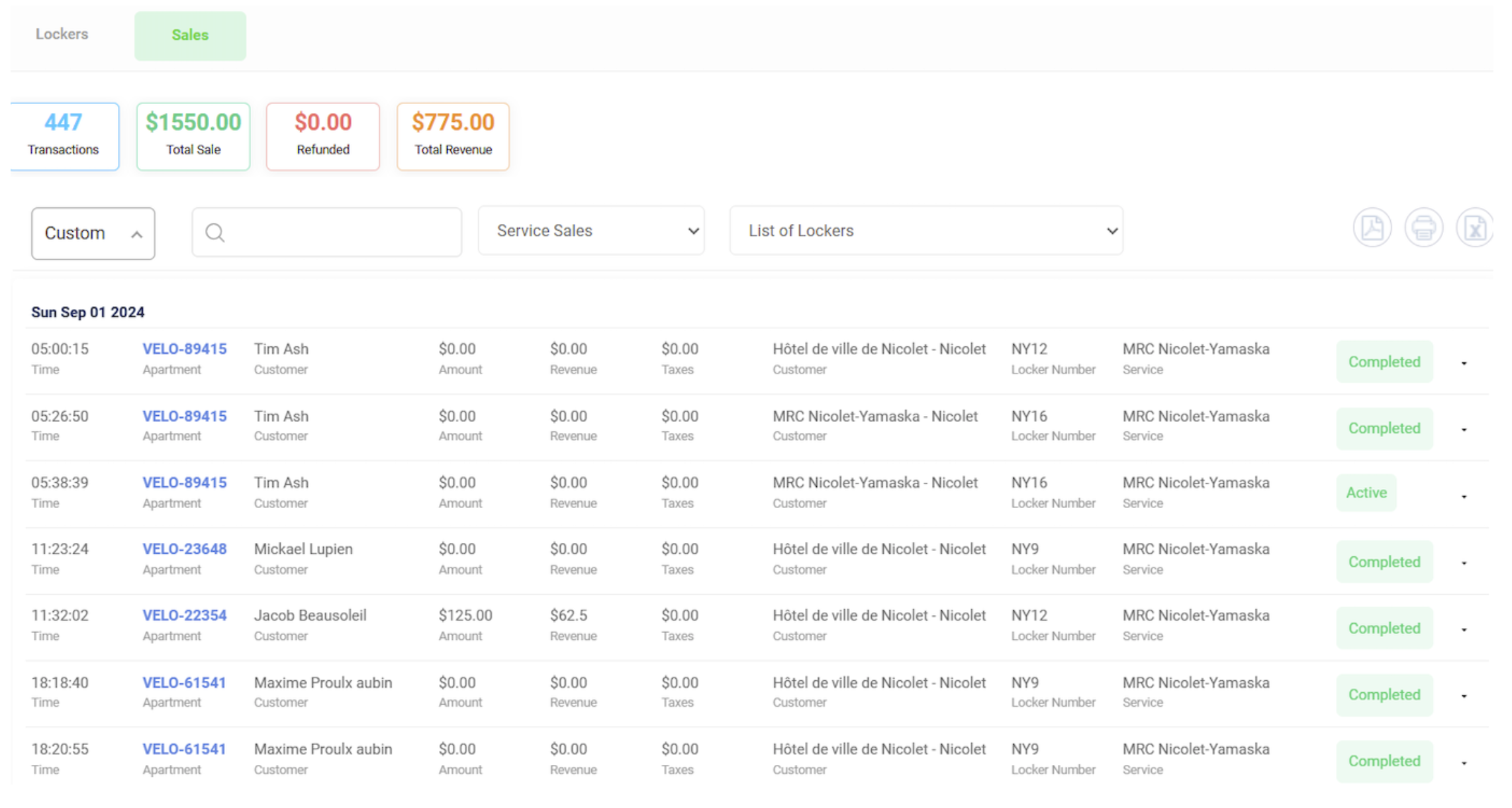Click Completed status for 18:18:40 row

1384,695
